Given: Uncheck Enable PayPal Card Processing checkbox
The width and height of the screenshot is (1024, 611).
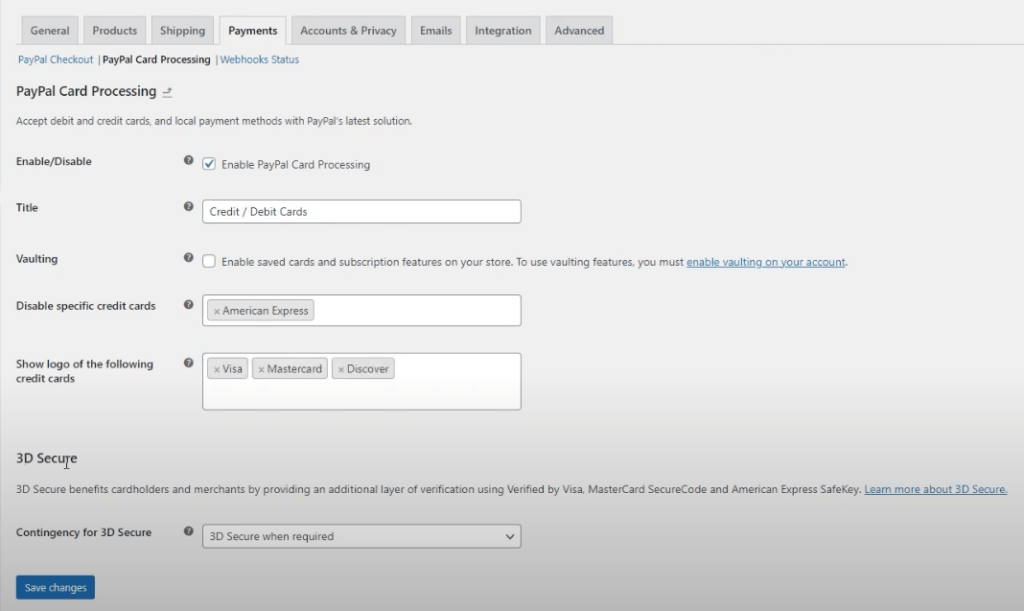Looking at the screenshot, I should coord(209,164).
